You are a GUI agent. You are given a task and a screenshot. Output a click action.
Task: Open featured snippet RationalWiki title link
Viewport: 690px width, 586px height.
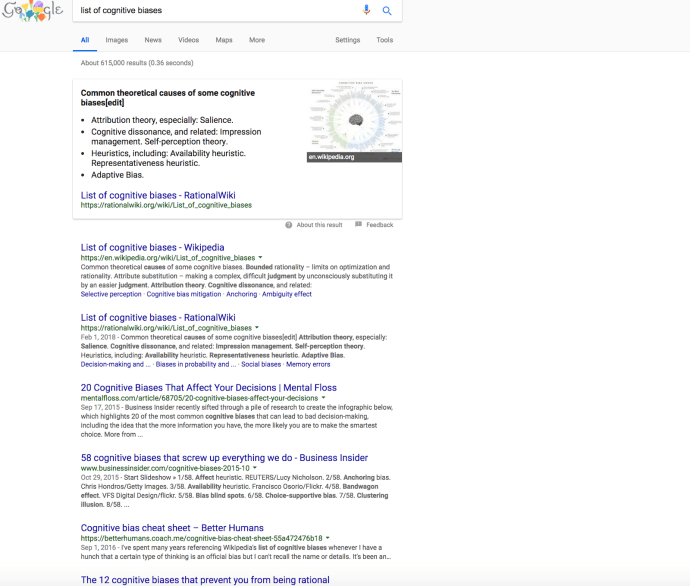point(158,195)
